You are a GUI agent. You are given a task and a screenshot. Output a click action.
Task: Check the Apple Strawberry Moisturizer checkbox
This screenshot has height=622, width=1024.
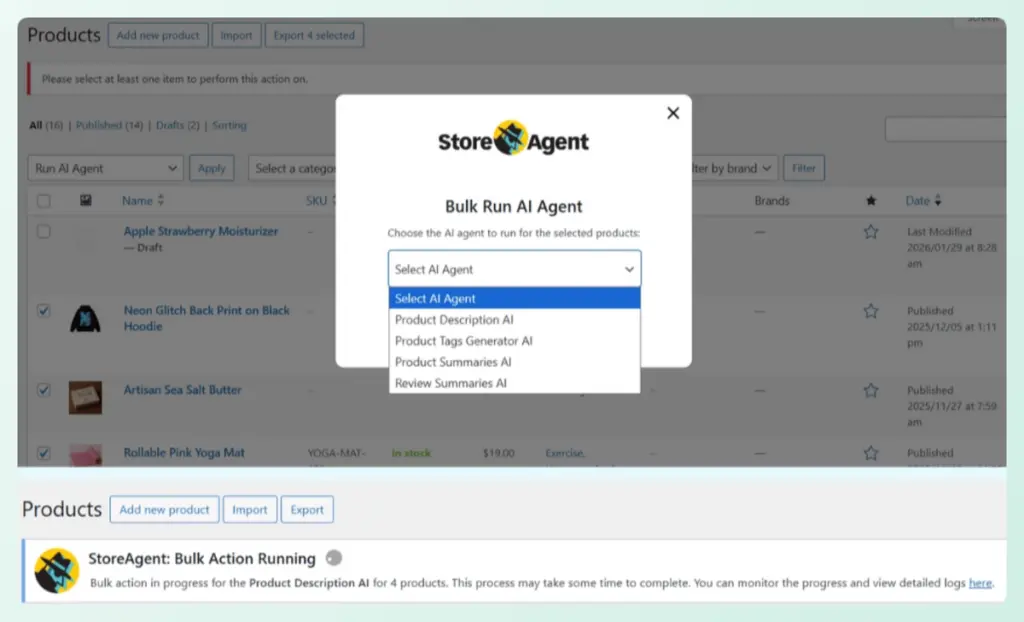(x=42, y=231)
